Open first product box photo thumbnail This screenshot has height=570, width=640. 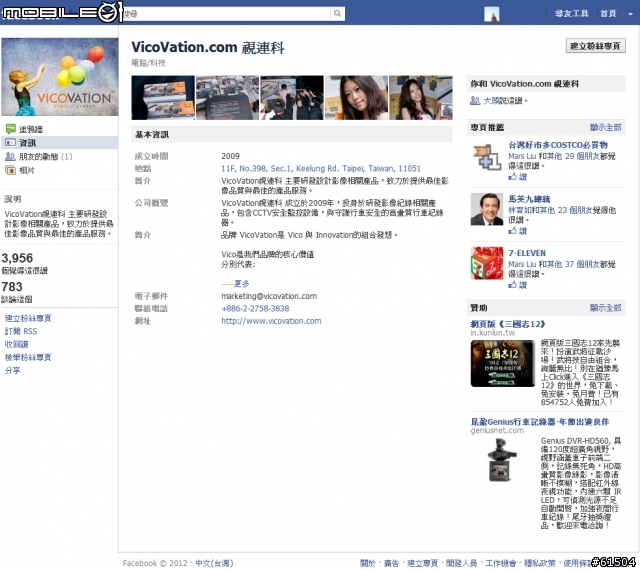(163, 98)
